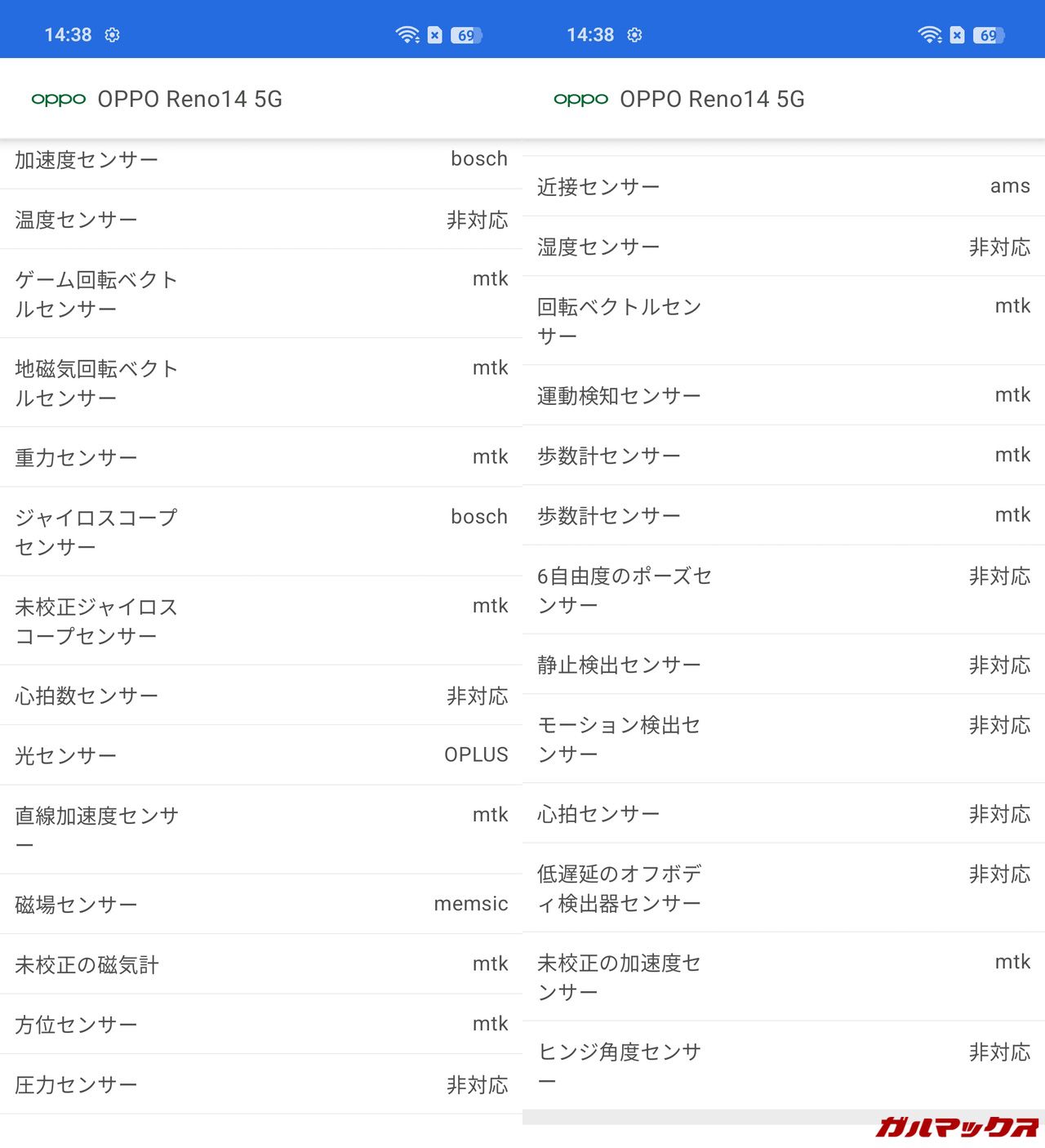Tap the battery indicator in the right status bar
Viewport: 1045px width, 1148px height.
coord(989,35)
